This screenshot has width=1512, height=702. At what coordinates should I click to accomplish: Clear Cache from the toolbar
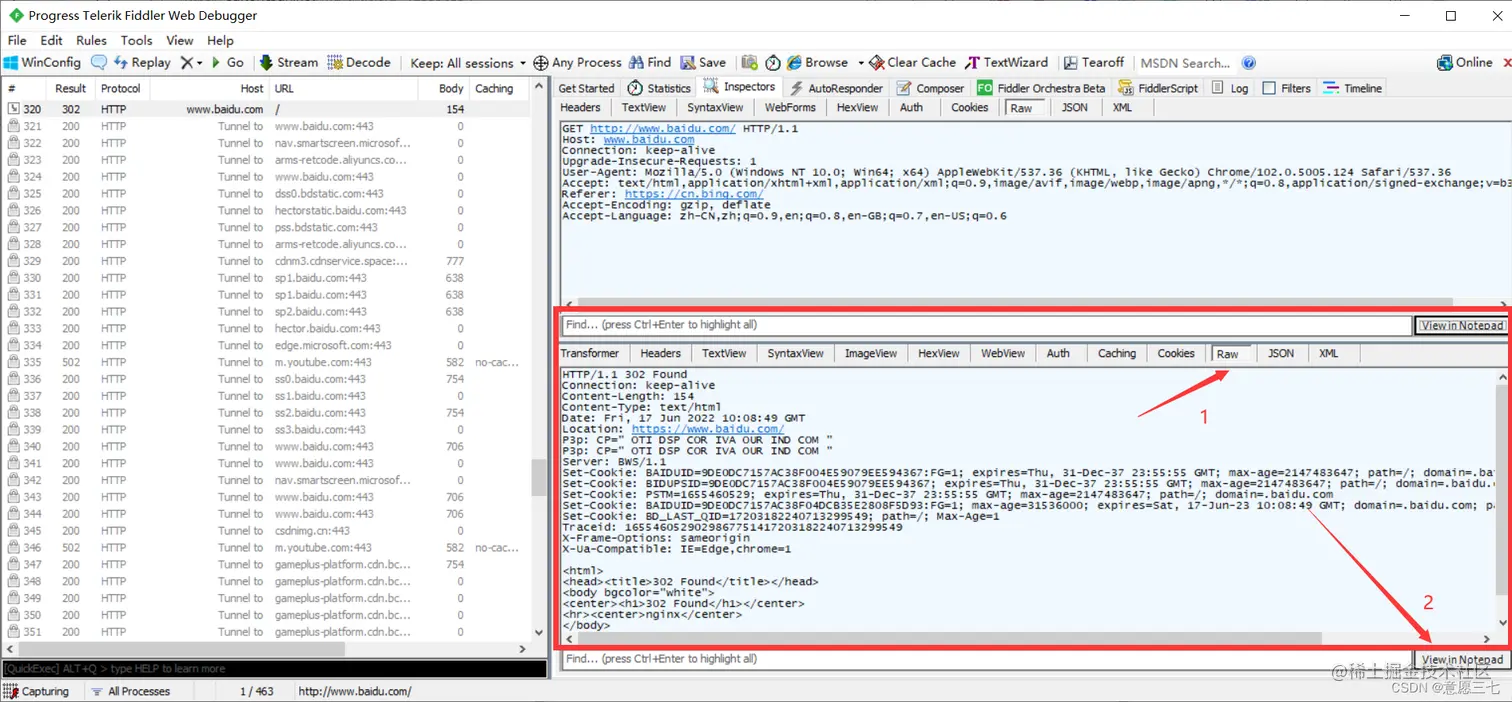[912, 62]
